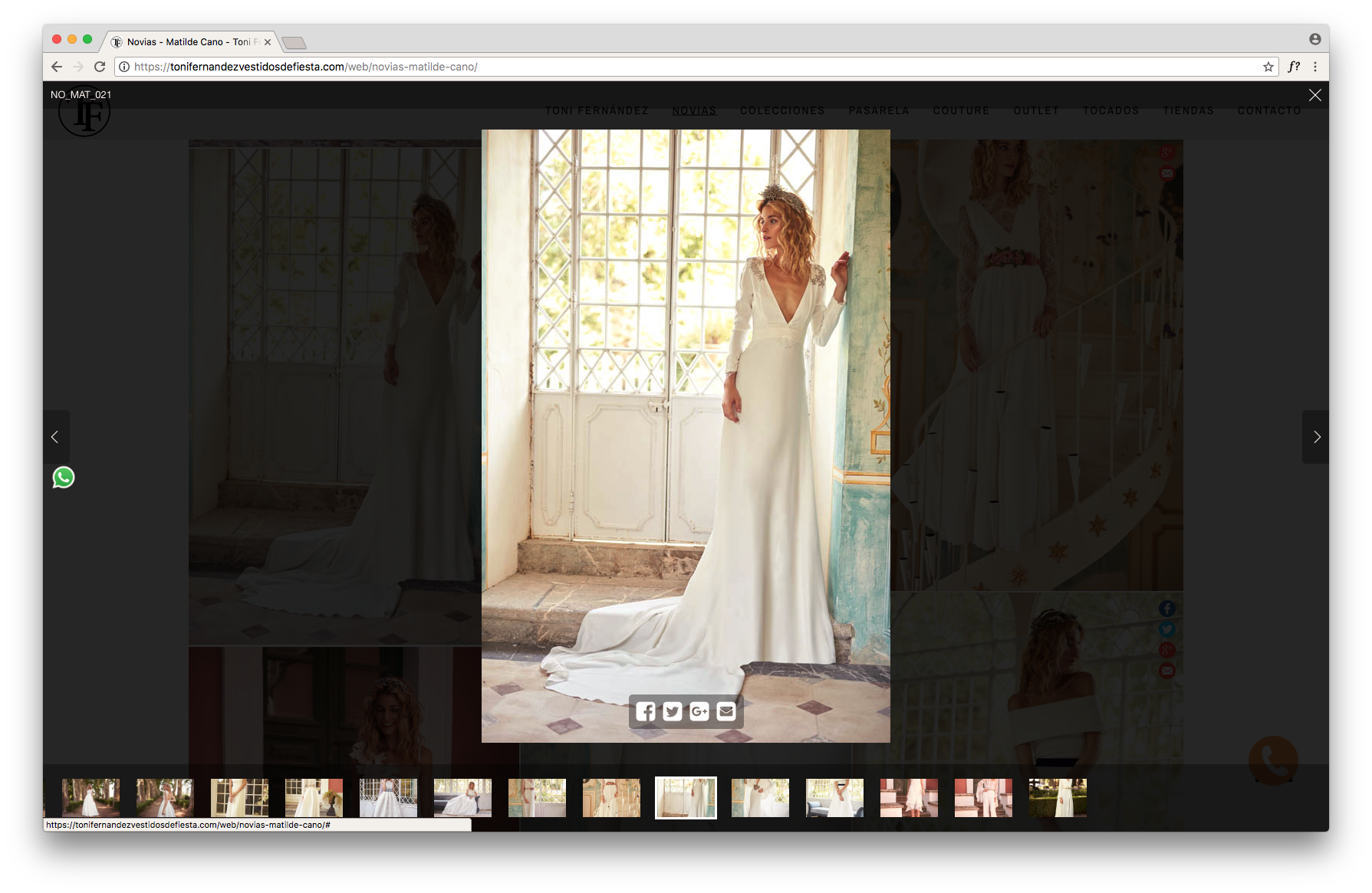Close the lightbox gallery viewer
Image resolution: width=1372 pixels, height=893 pixels.
tap(1314, 95)
